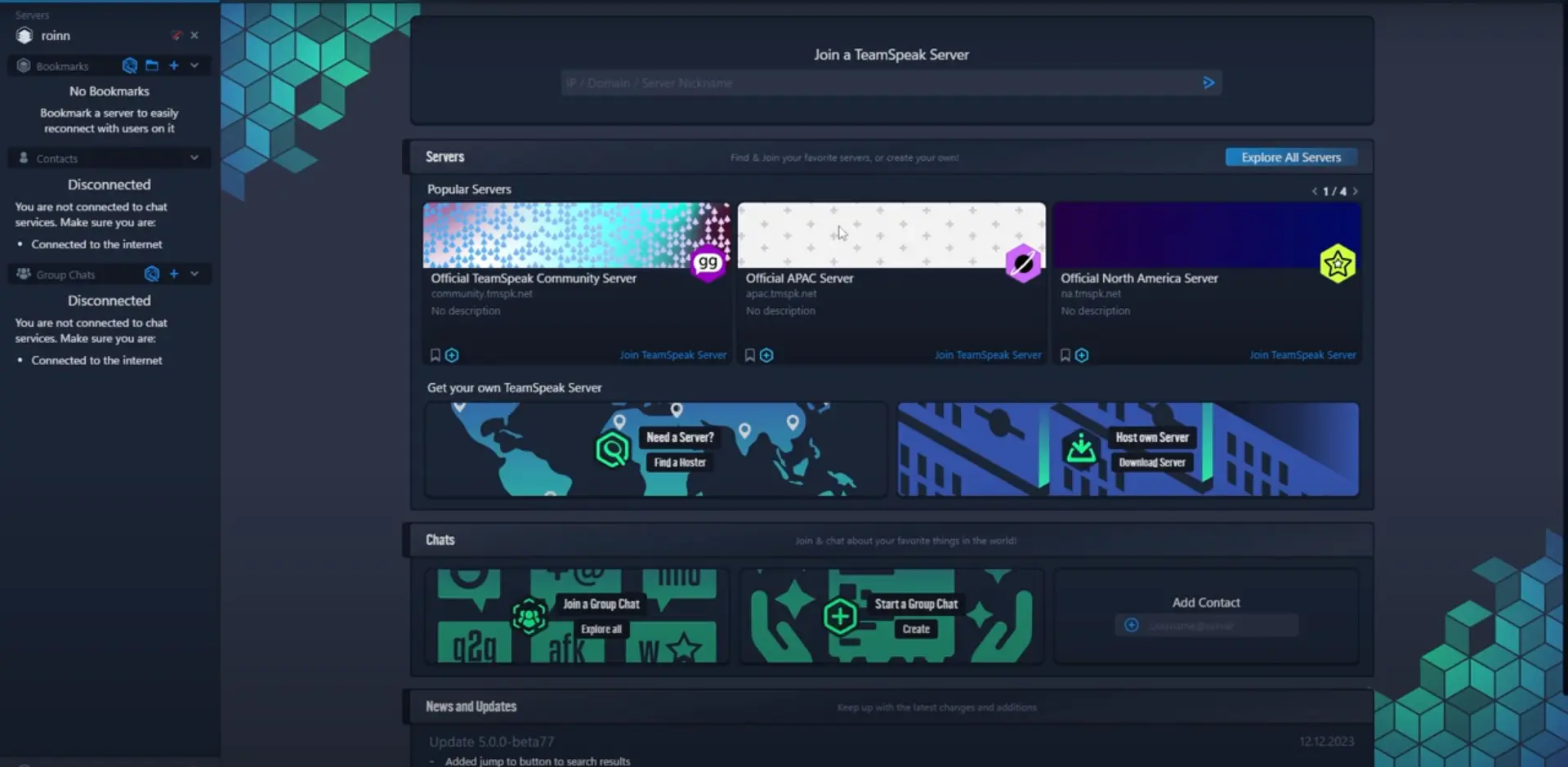
Task: Add a group chat with the plus icon
Action: (173, 274)
